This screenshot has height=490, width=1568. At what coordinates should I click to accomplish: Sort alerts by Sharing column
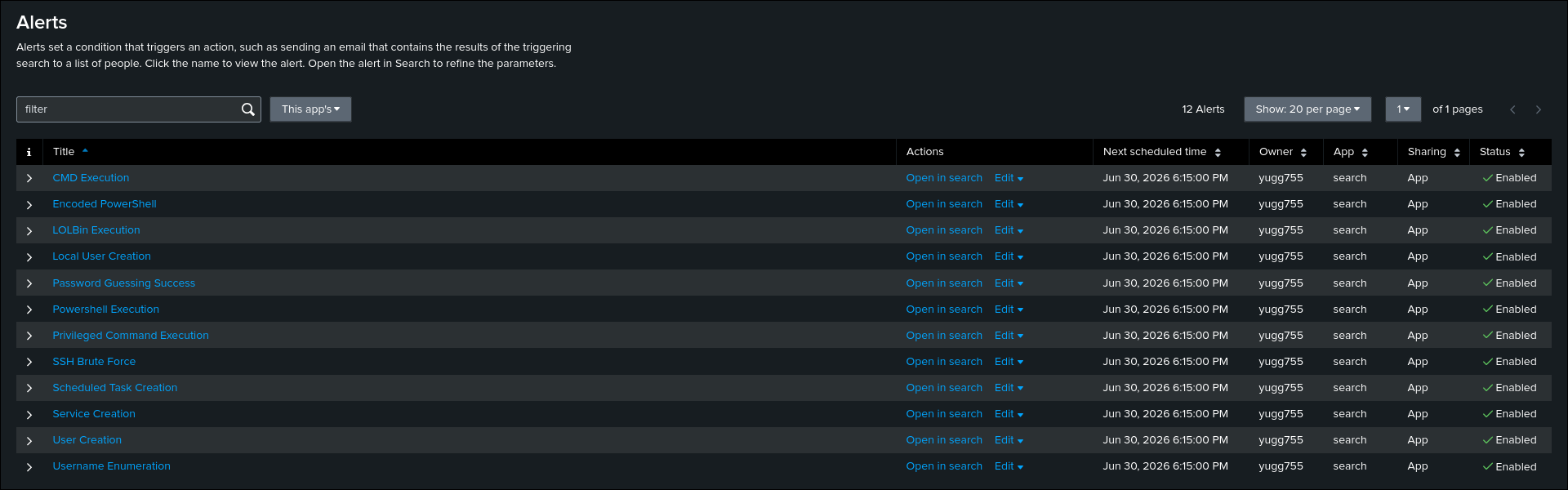tap(1433, 152)
